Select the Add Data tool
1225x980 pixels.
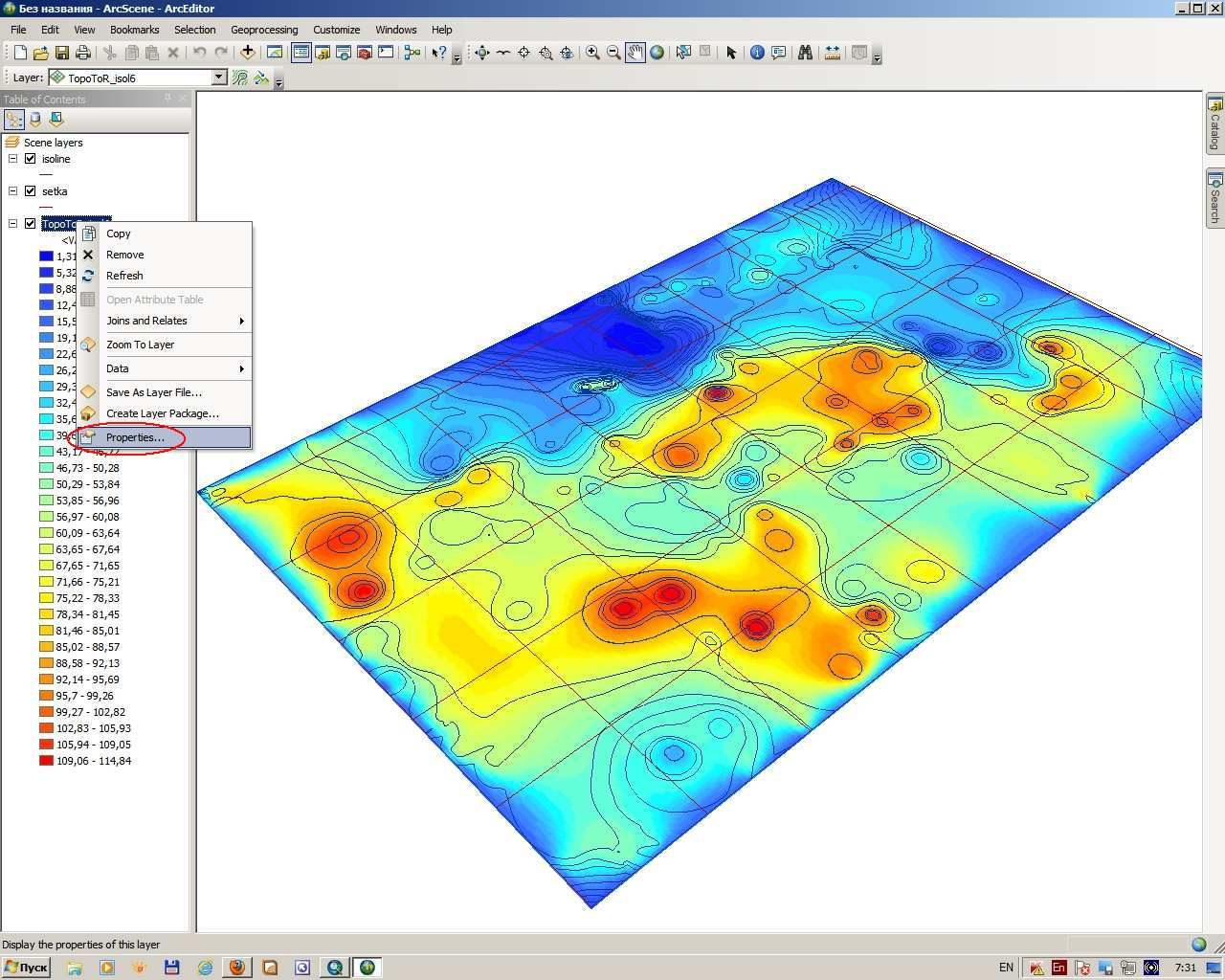coord(248,53)
